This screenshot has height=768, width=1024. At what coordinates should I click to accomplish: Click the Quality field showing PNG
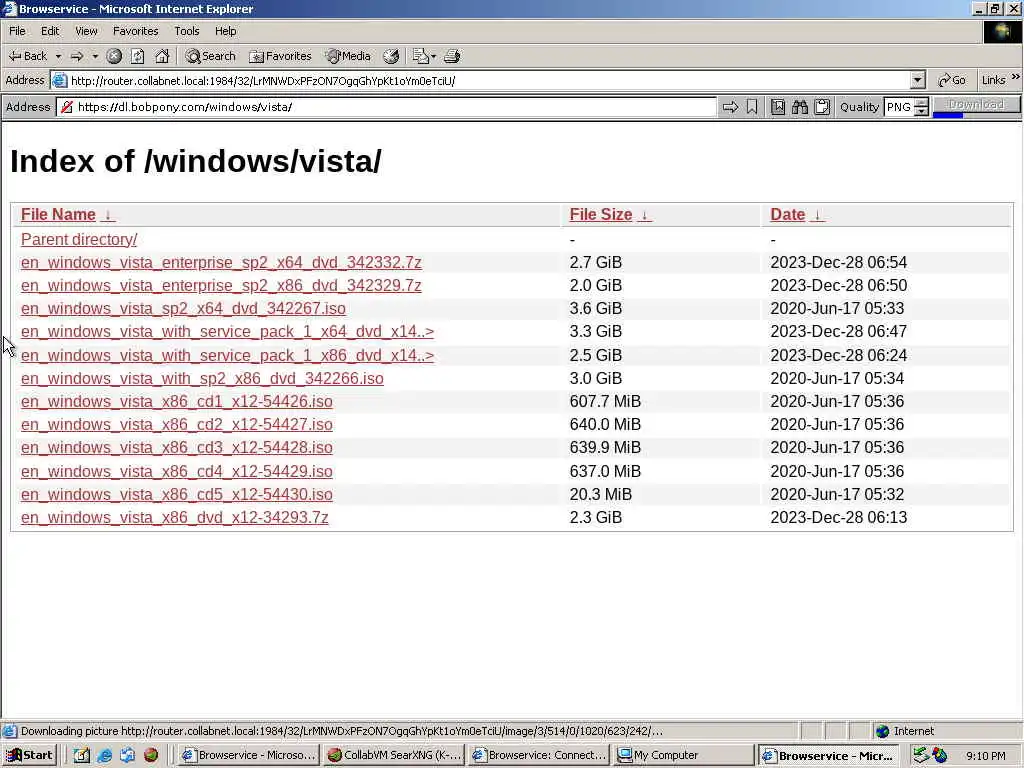pyautogui.click(x=900, y=107)
